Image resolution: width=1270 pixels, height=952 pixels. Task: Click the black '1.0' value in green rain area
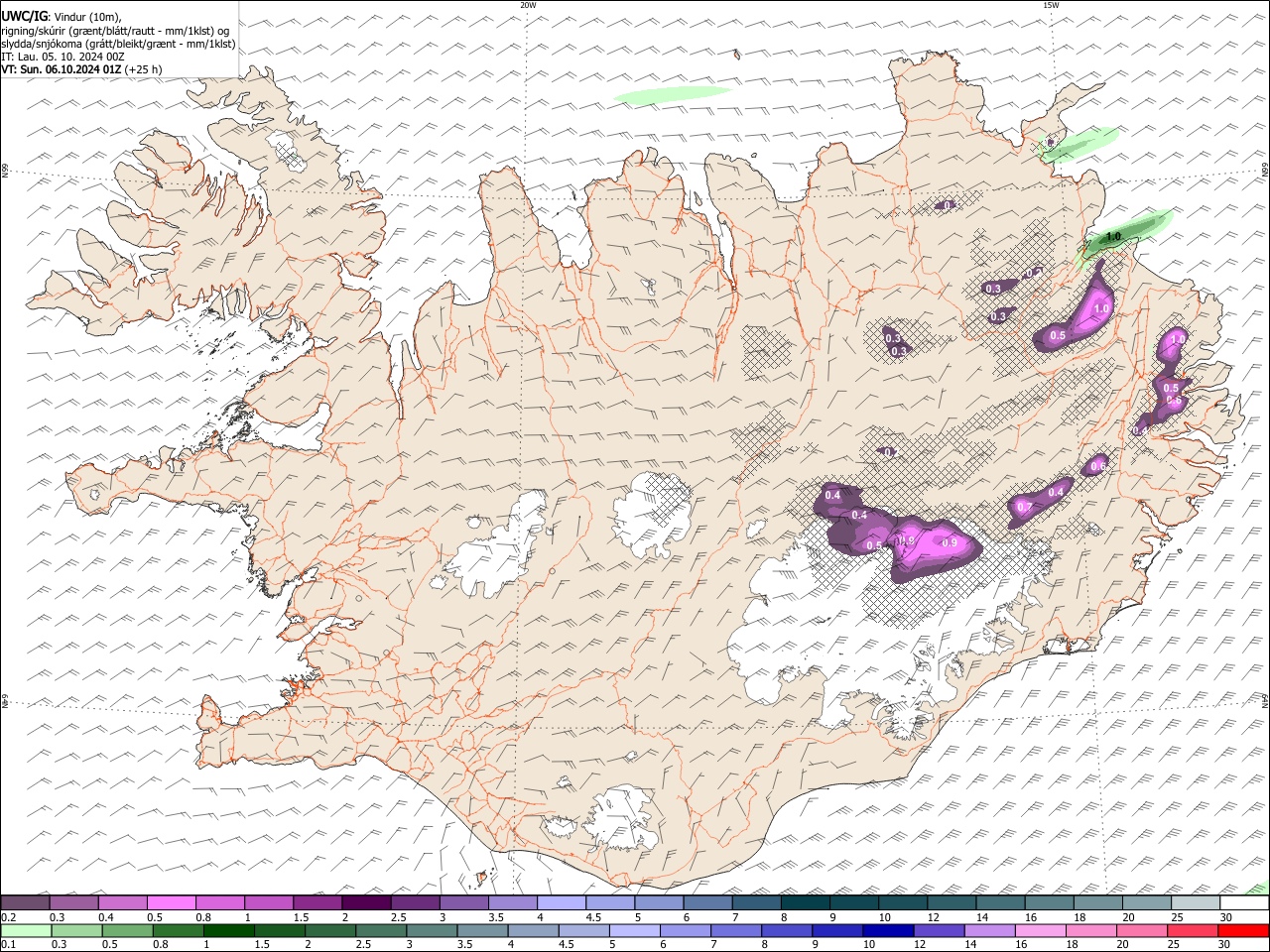[1113, 237]
